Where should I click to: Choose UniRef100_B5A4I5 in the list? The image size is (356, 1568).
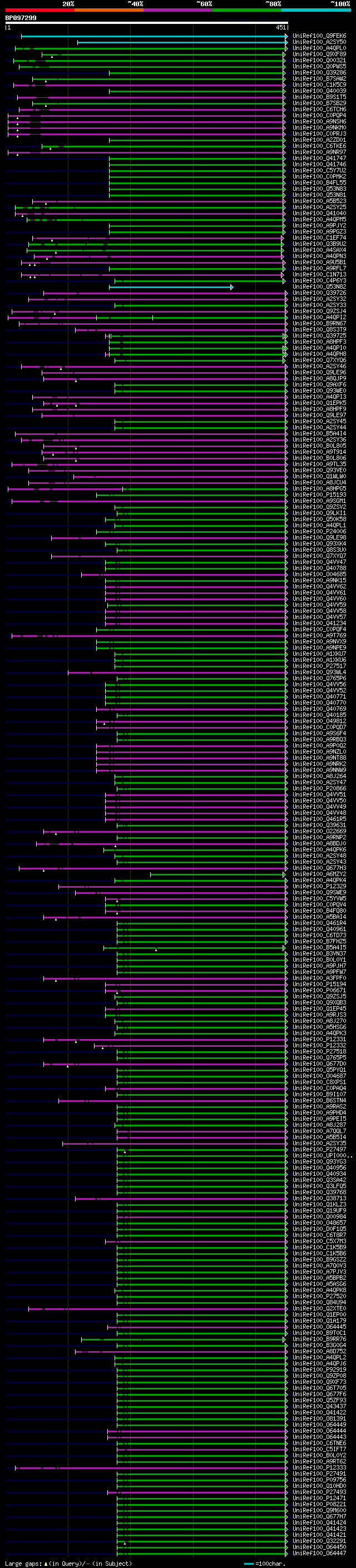pyautogui.click(x=319, y=948)
